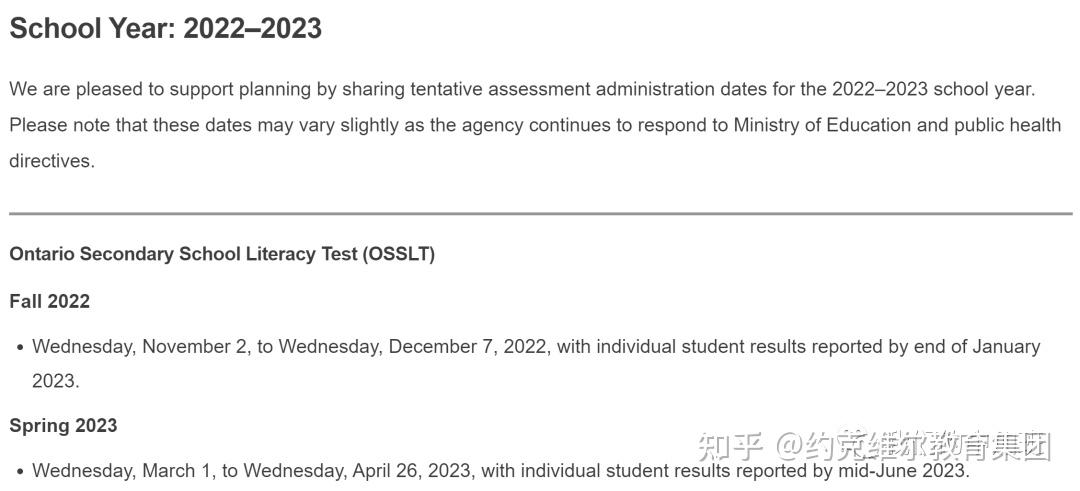Click the "Fall 2022" subheading
The height and width of the screenshot is (491, 1080).
[x=50, y=301]
